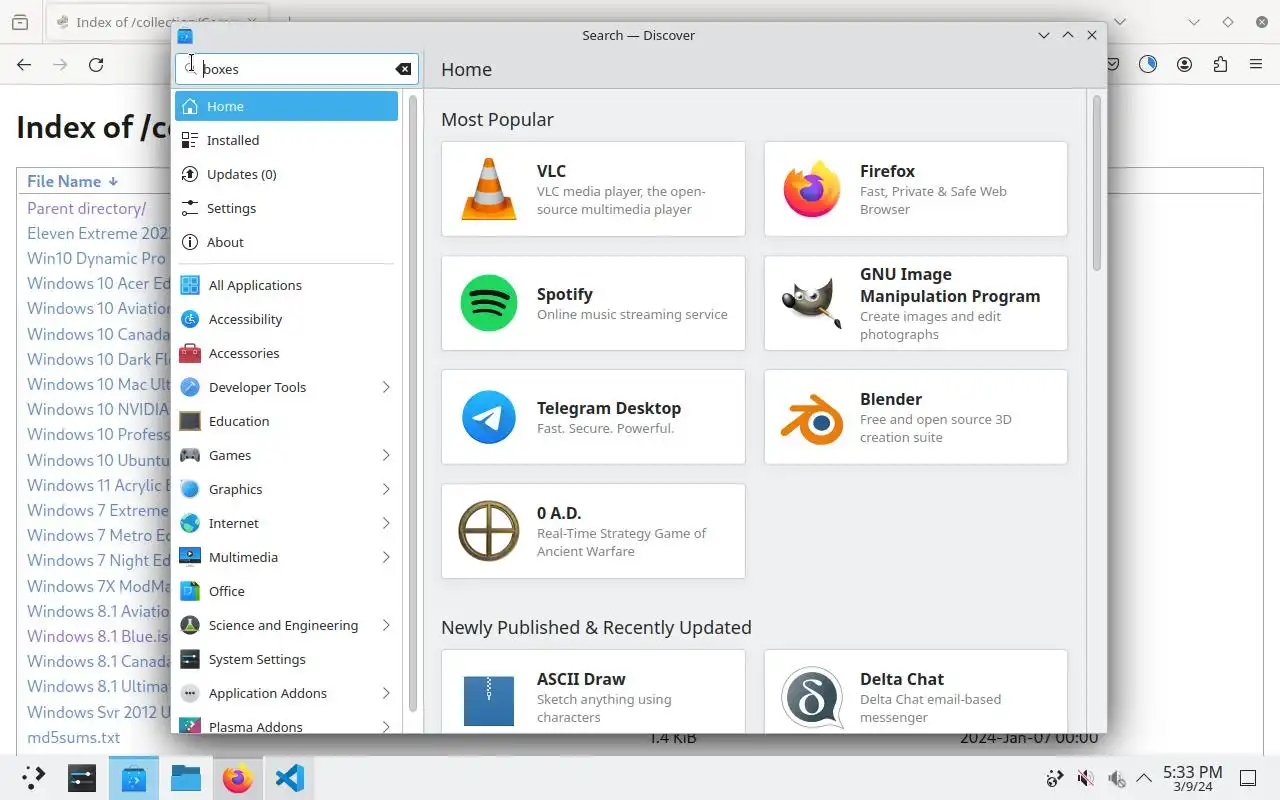Open the Telegram Desktop card
The width and height of the screenshot is (1280, 800).
pyautogui.click(x=593, y=417)
